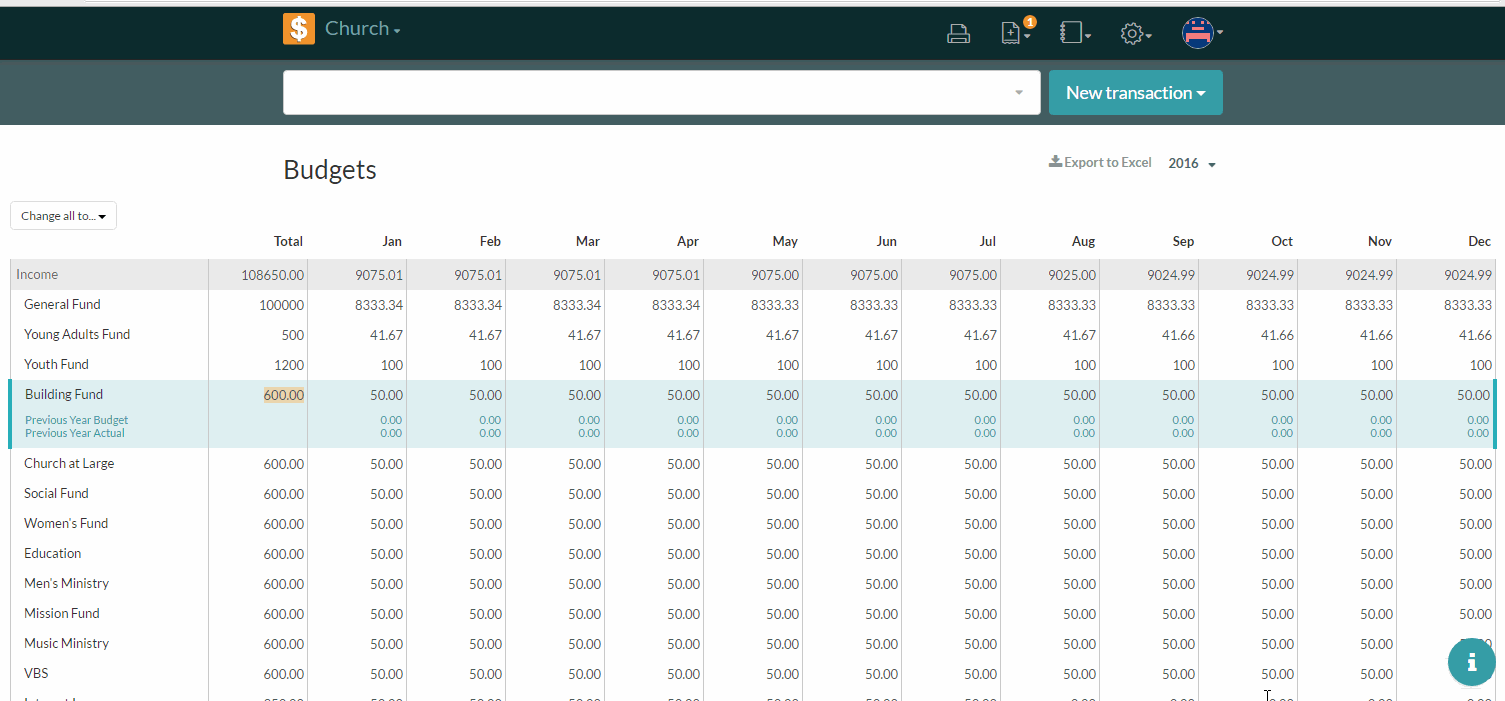
Task: Click the Building Fund total 600.00 cell
Action: [x=284, y=395]
